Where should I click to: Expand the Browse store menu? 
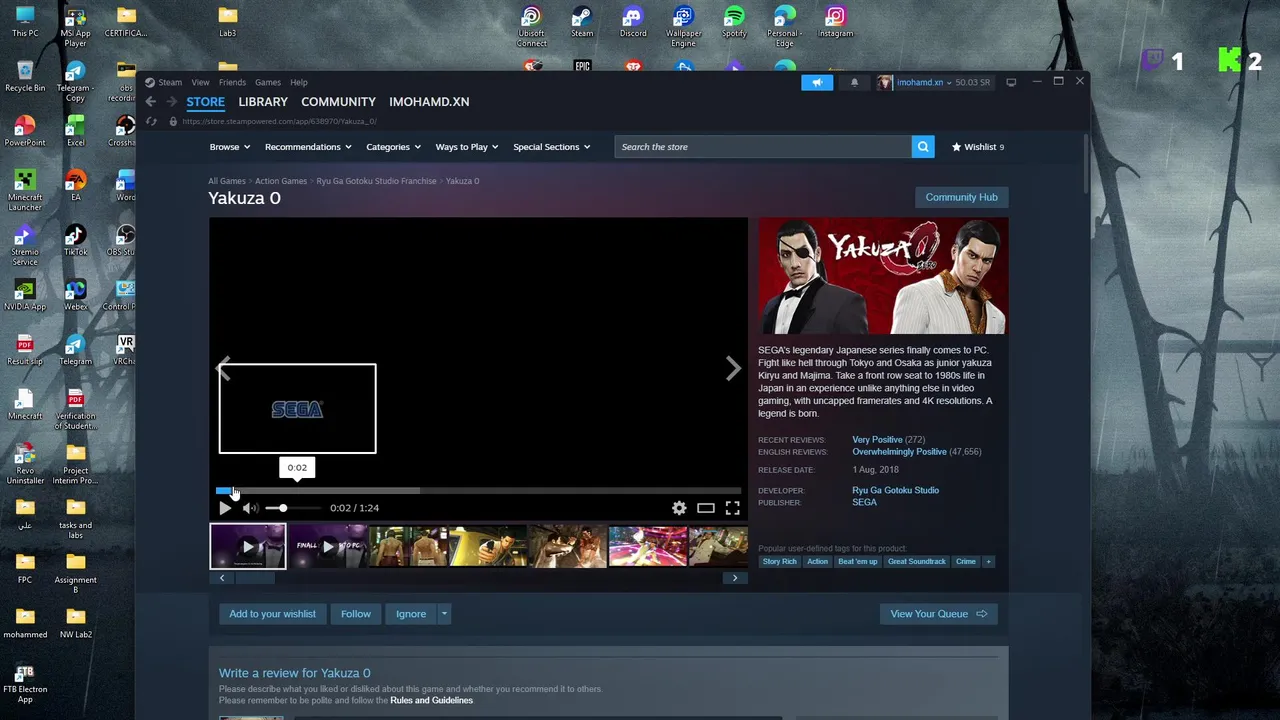pyautogui.click(x=229, y=147)
